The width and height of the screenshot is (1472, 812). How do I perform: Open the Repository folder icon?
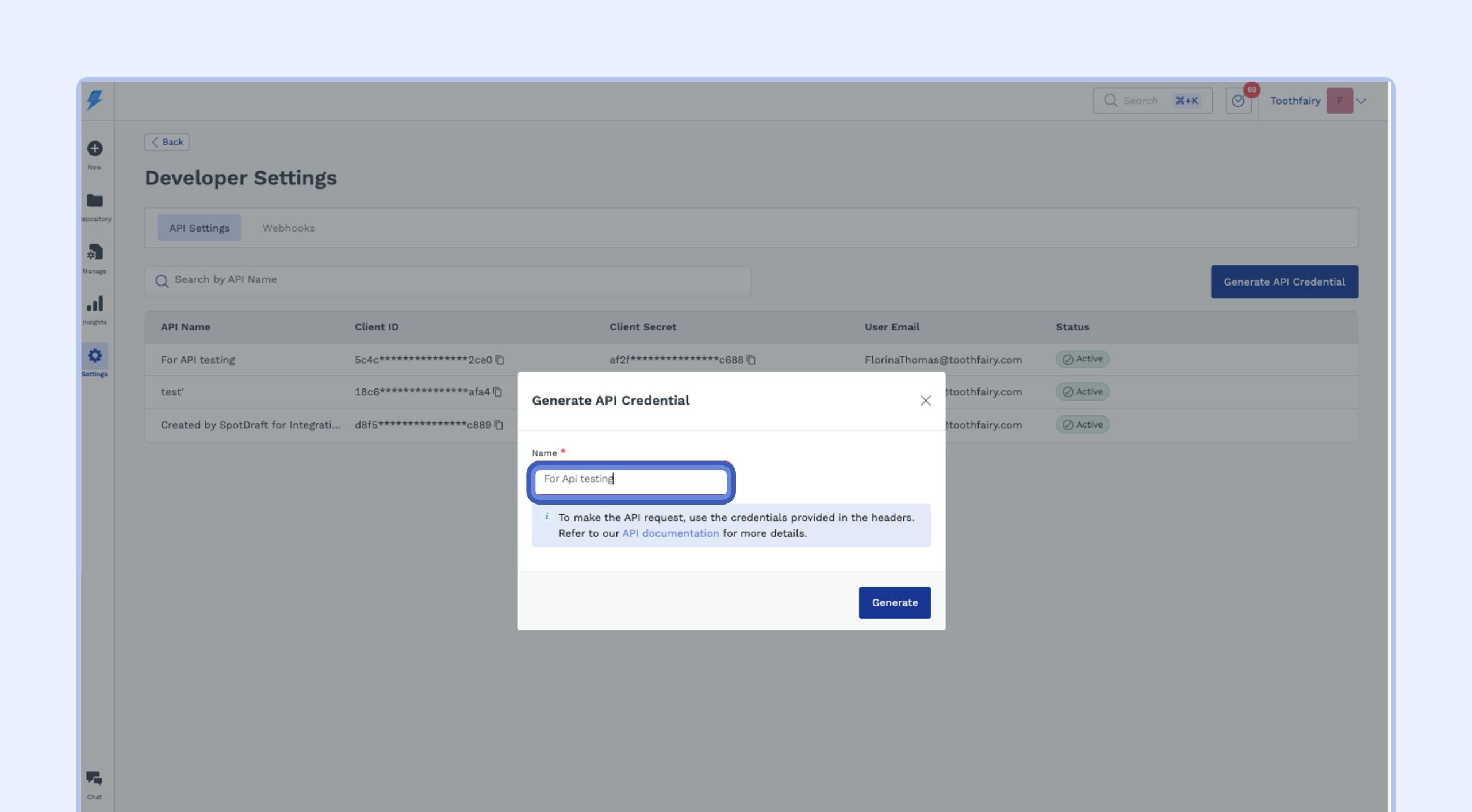(95, 201)
